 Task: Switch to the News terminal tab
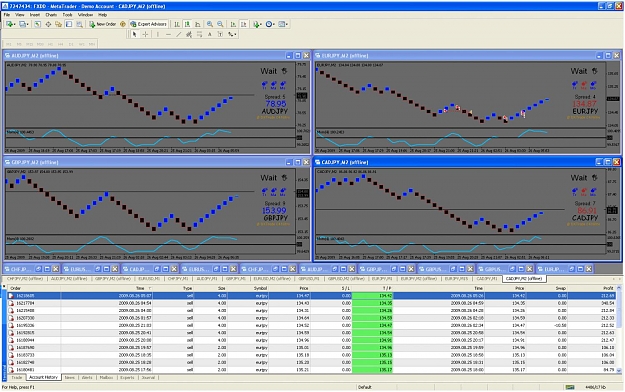(70, 377)
